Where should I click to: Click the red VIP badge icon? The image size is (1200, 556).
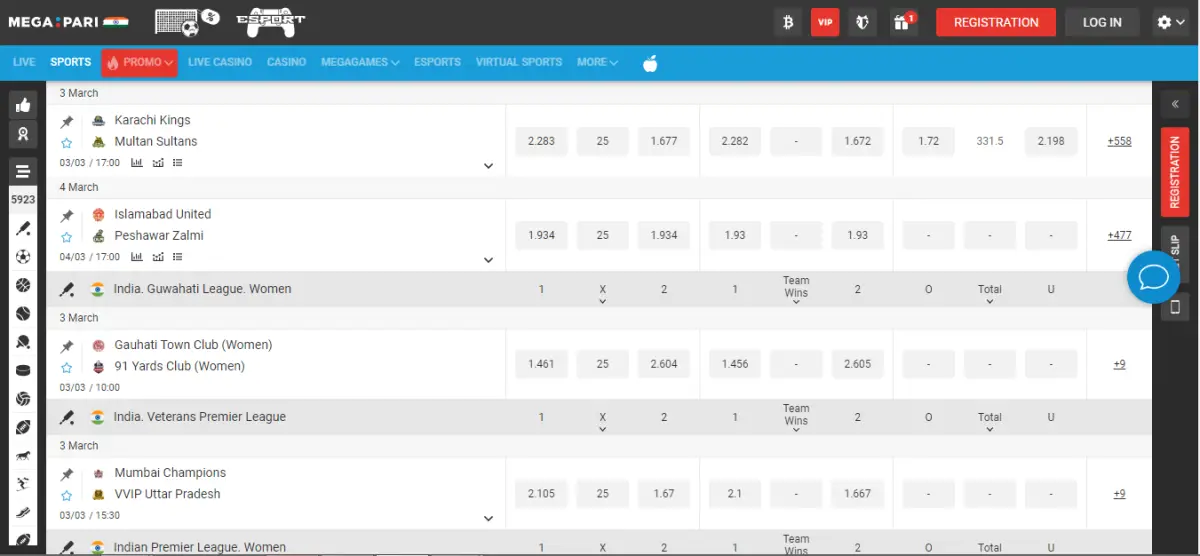coord(825,22)
